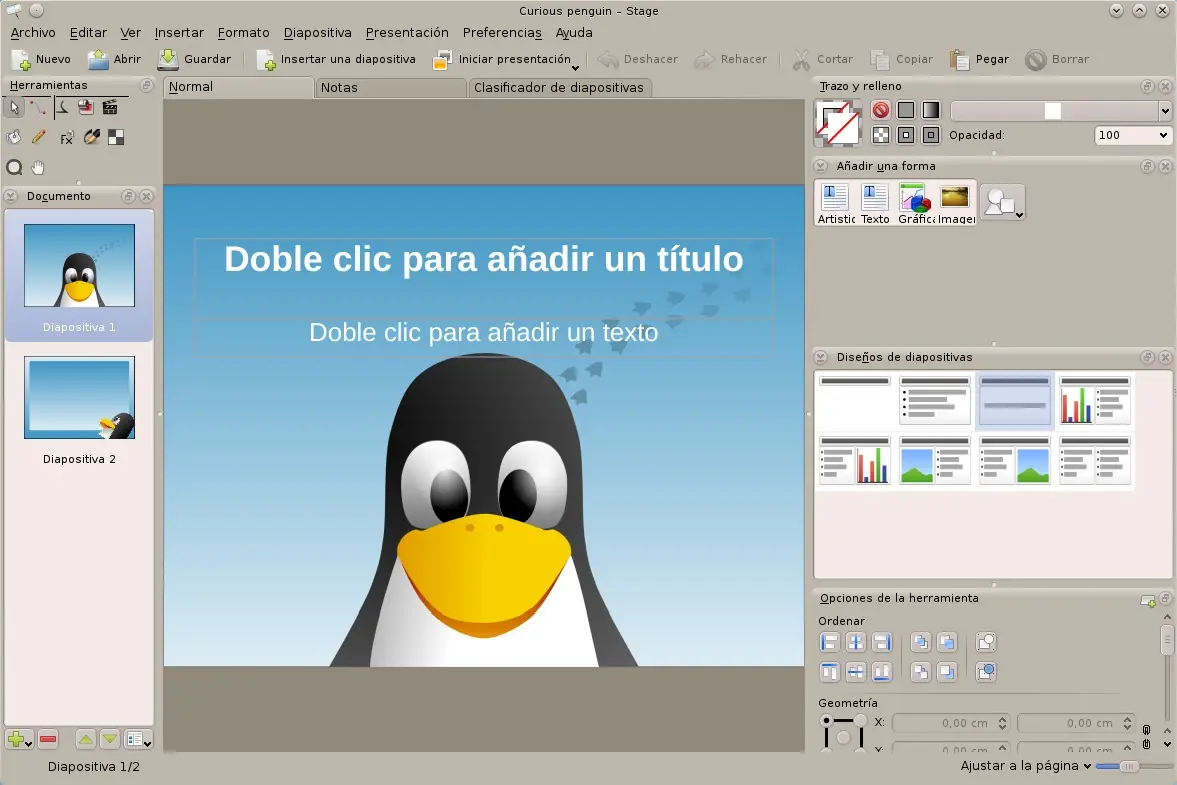The height and width of the screenshot is (785, 1177).
Task: Click the stroke and fill preview swatch
Action: (x=838, y=123)
